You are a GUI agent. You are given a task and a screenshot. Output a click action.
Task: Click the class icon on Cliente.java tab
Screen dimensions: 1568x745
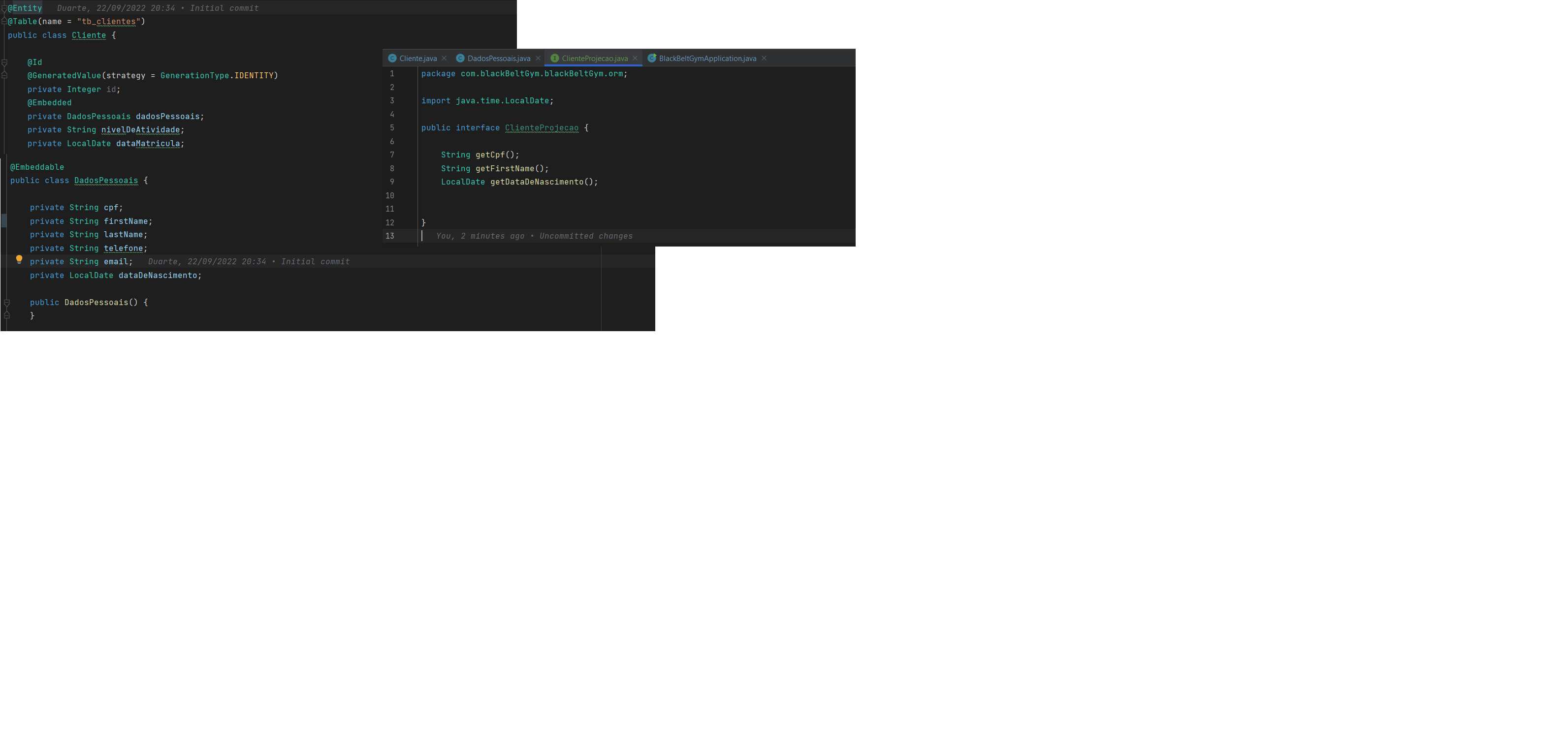(x=392, y=59)
